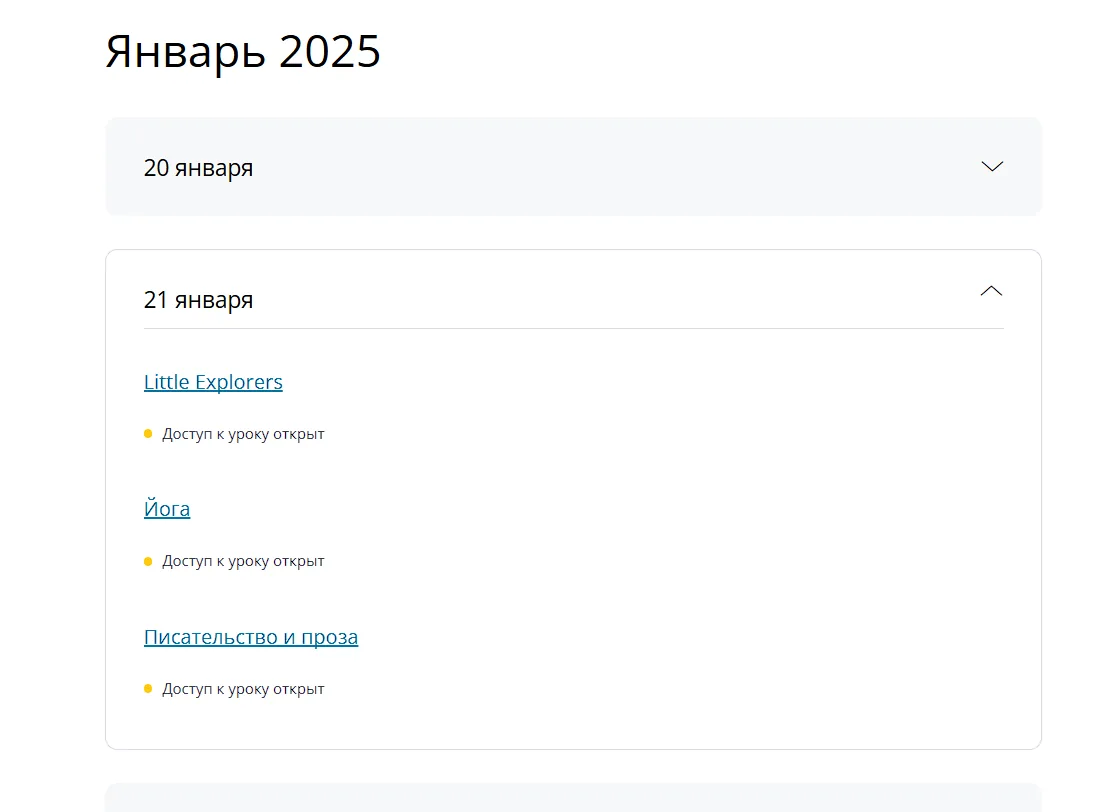Viewport: 1095px width, 812px height.
Task: Click the 21 января date label
Action: click(x=198, y=300)
